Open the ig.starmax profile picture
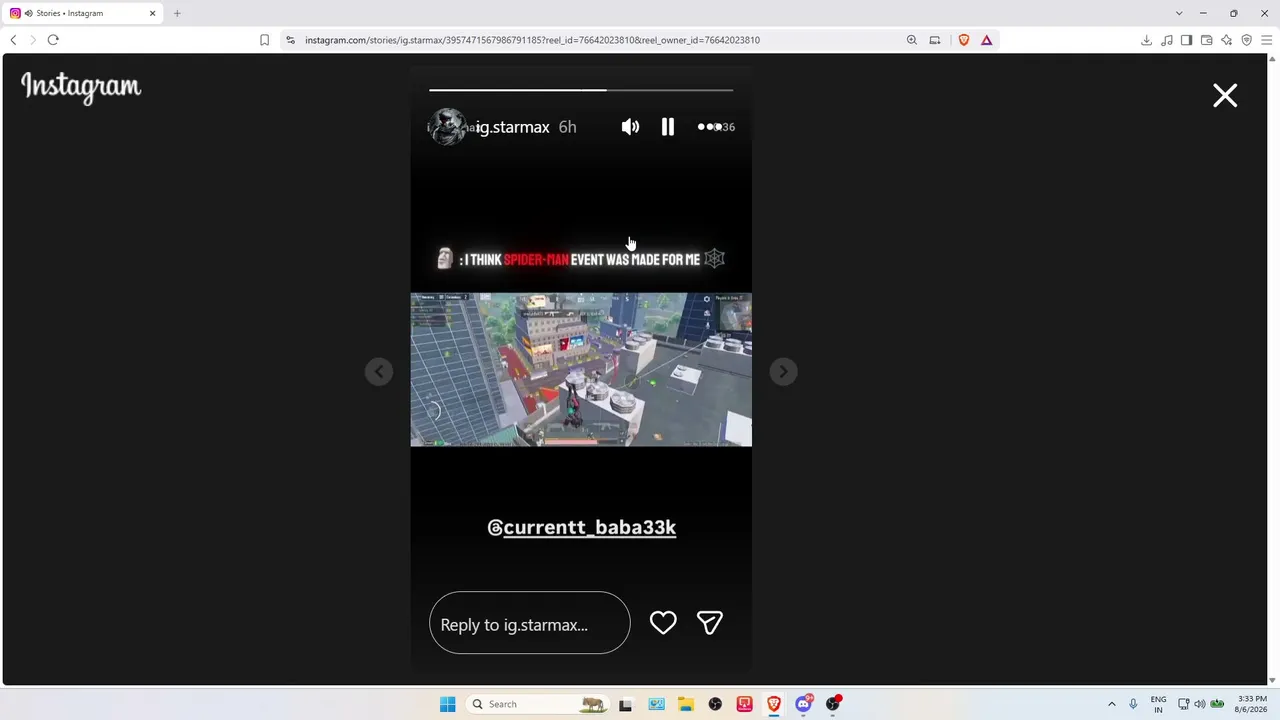 [447, 127]
